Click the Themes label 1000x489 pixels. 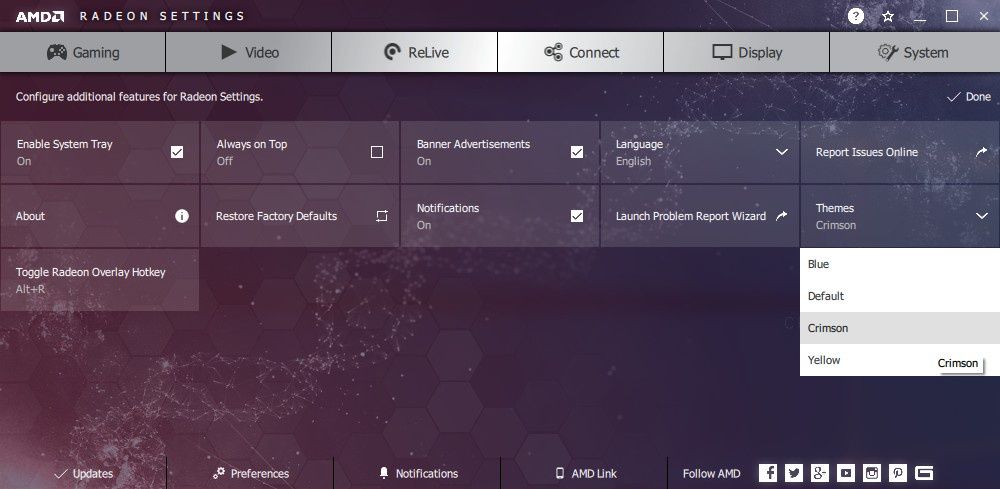pos(835,208)
